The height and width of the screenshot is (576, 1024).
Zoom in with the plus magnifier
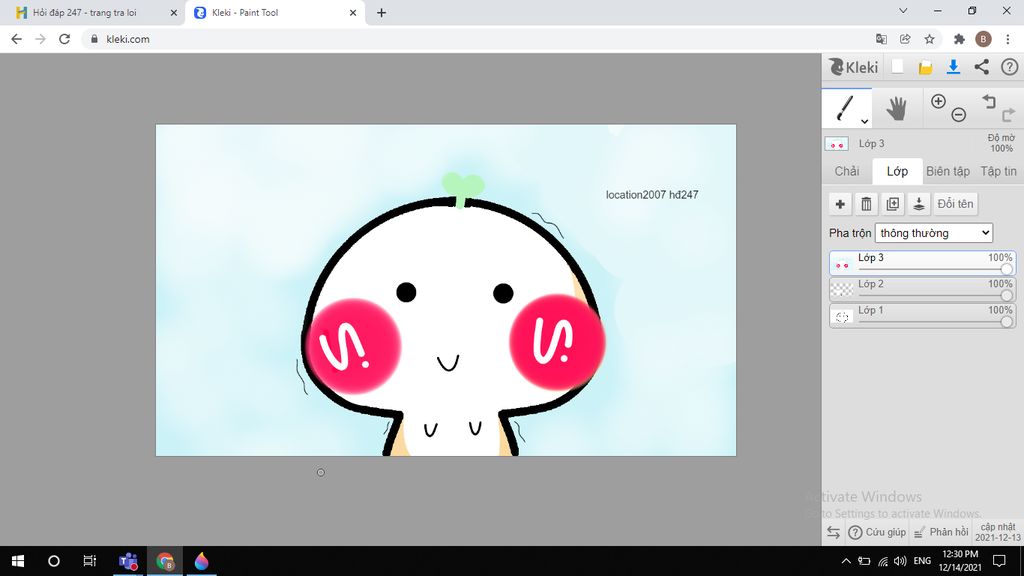tap(938, 101)
